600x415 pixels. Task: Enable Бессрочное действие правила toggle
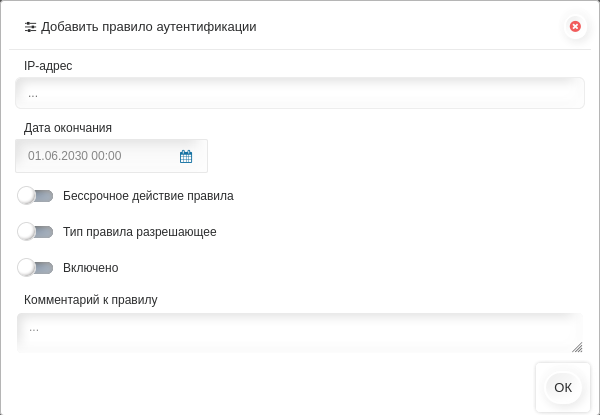pyautogui.click(x=35, y=196)
